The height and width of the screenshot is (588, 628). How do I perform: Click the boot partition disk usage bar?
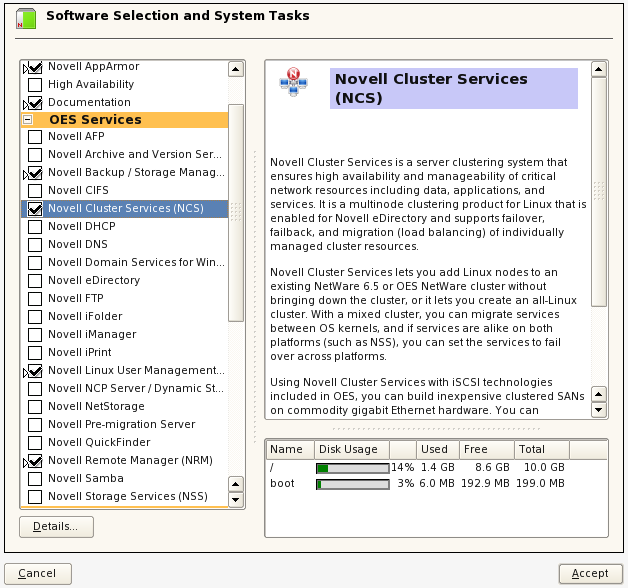352,484
